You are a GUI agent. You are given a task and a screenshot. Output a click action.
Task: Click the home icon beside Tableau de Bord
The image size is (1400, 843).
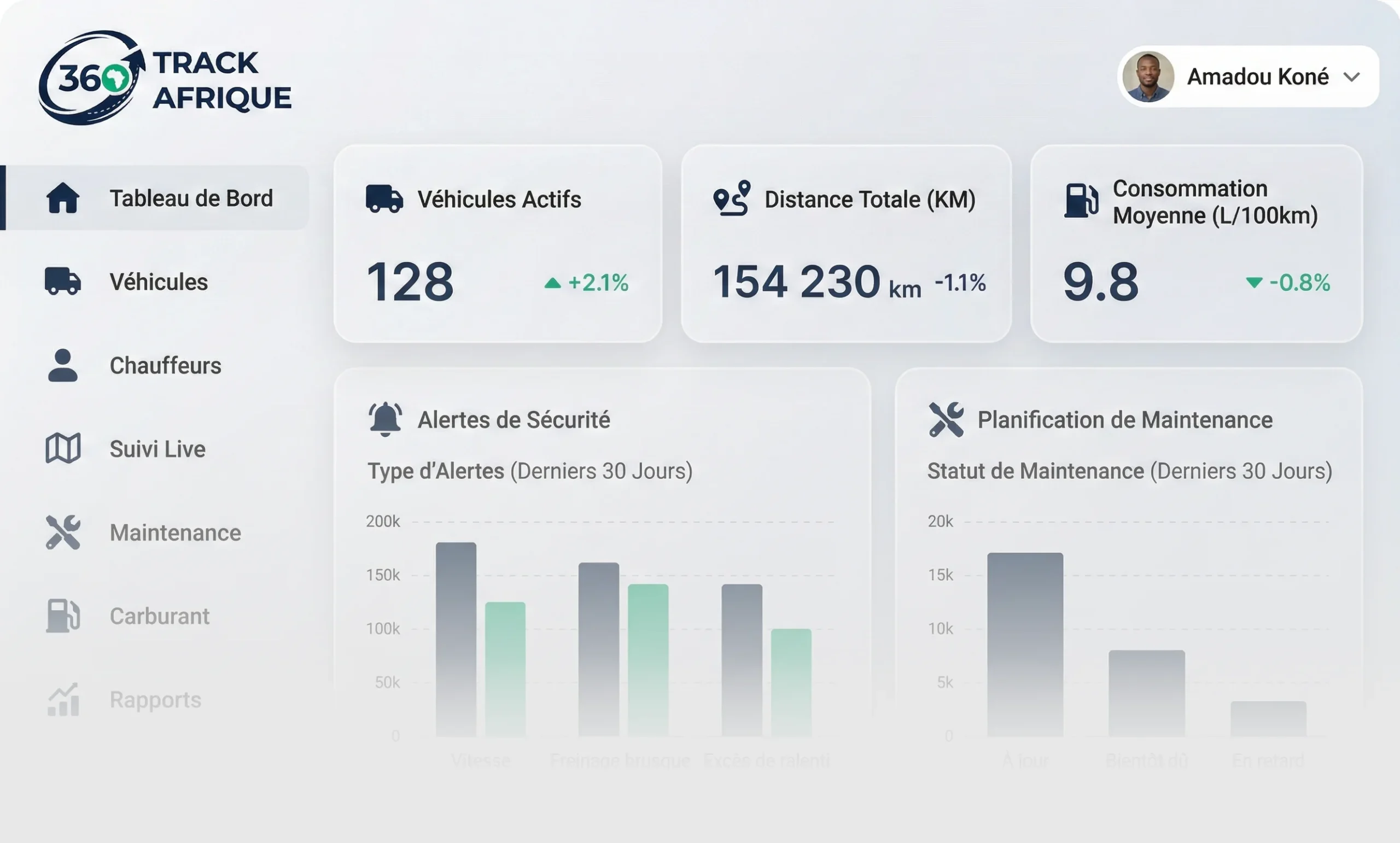tap(62, 198)
